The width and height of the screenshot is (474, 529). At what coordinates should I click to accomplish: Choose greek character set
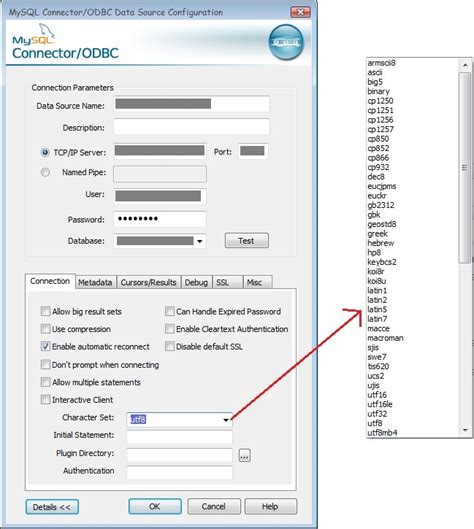click(x=378, y=234)
